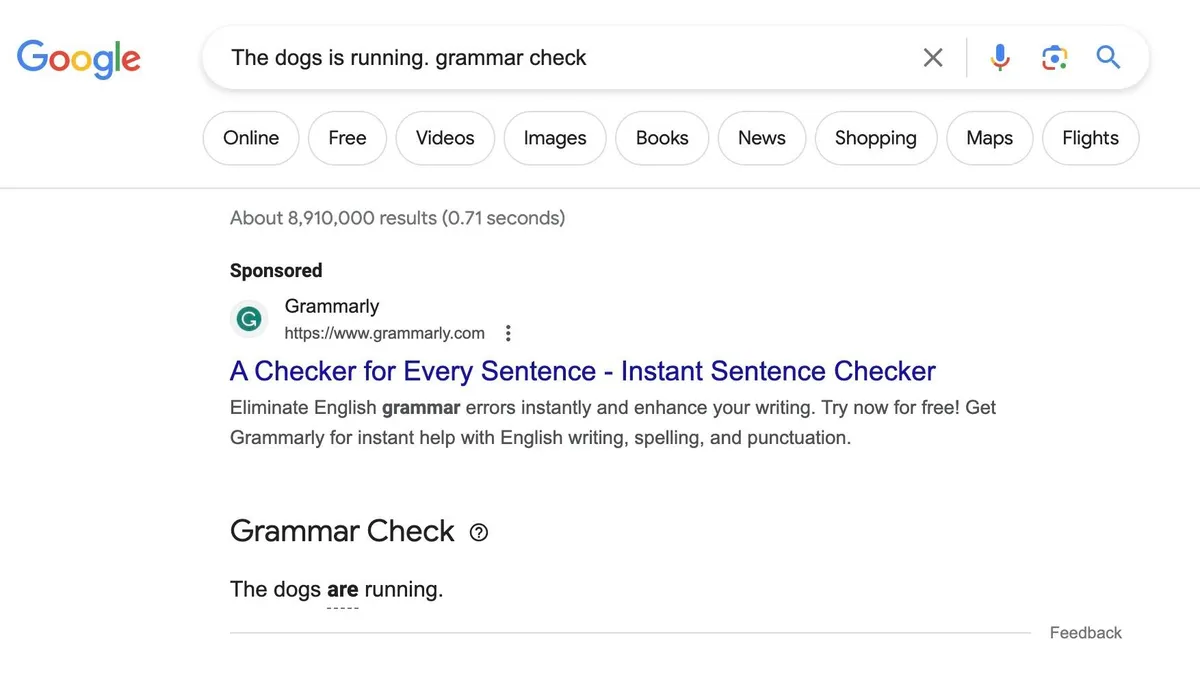Image resolution: width=1200 pixels, height=676 pixels.
Task: Activate voice search with the microphone icon
Action: 1000,57
